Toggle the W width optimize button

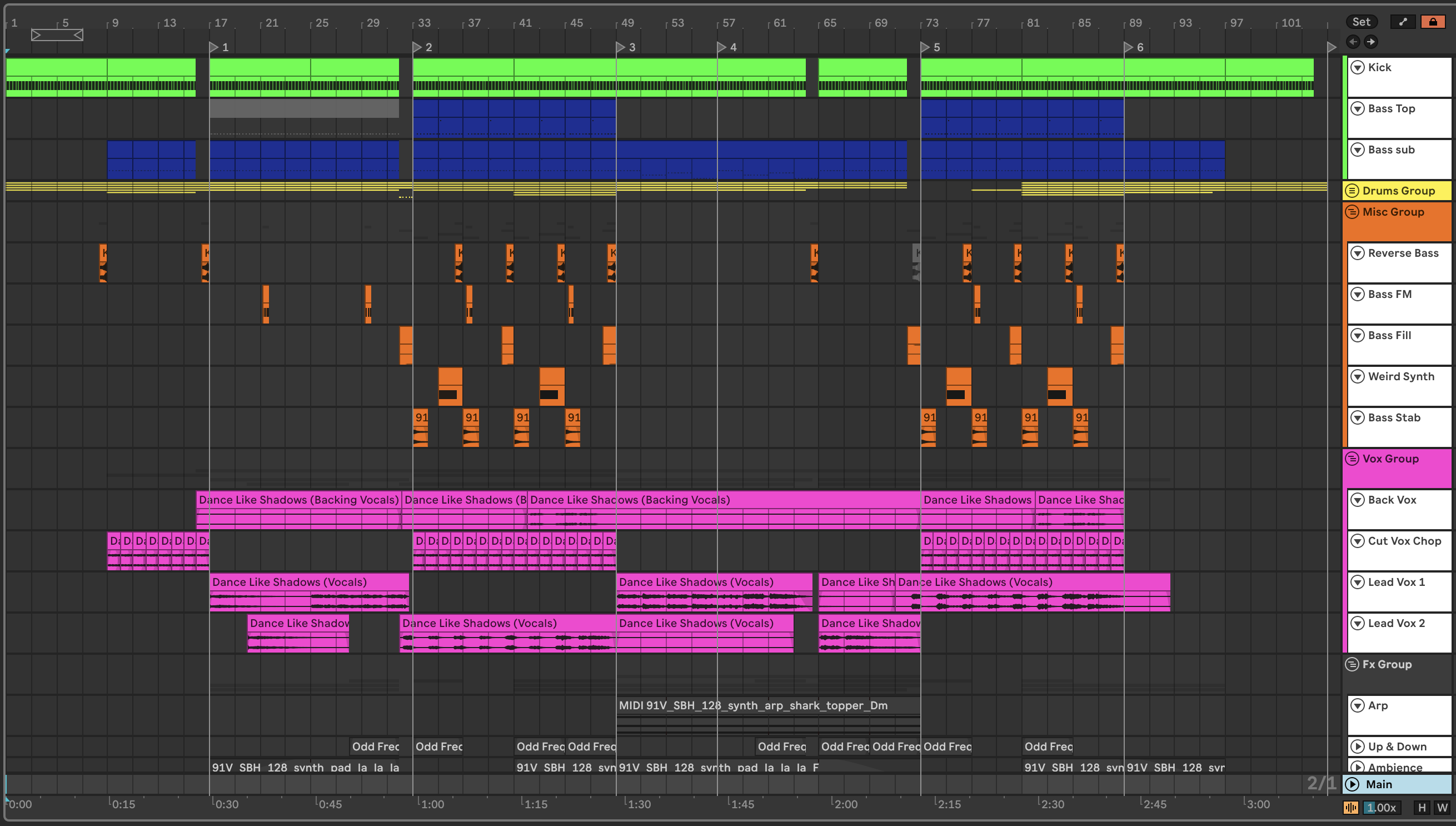pos(1442,807)
